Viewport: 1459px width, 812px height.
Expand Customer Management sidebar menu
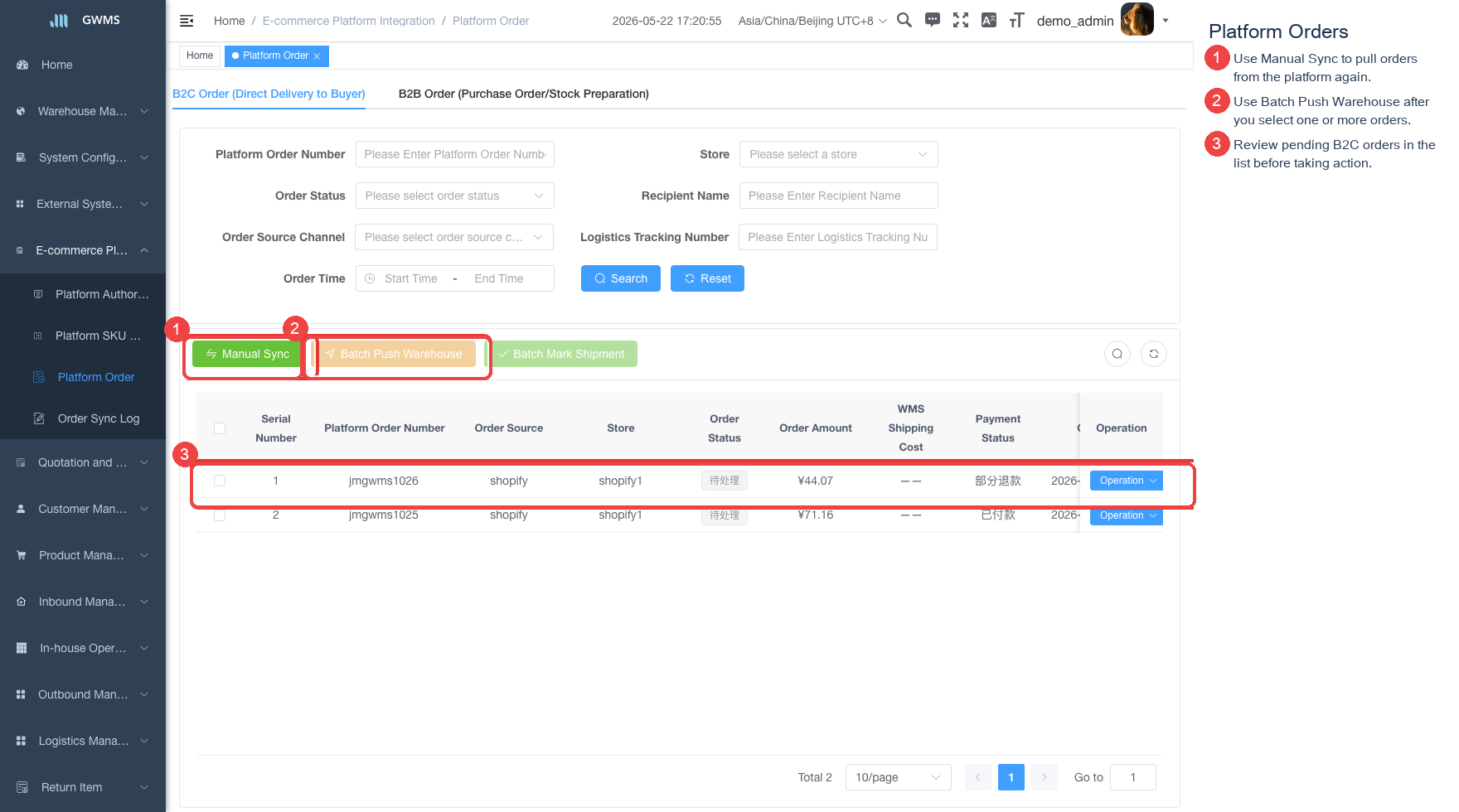pyautogui.click(x=83, y=509)
